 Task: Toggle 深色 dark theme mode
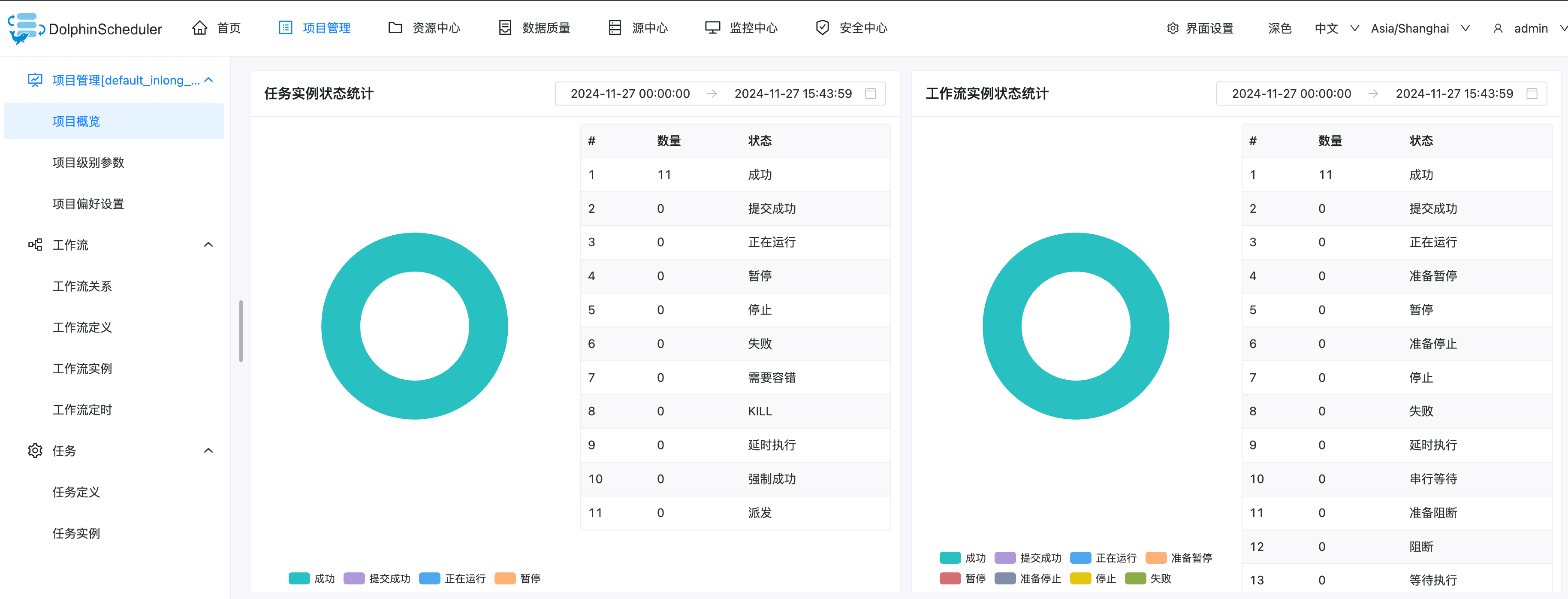(x=1279, y=29)
